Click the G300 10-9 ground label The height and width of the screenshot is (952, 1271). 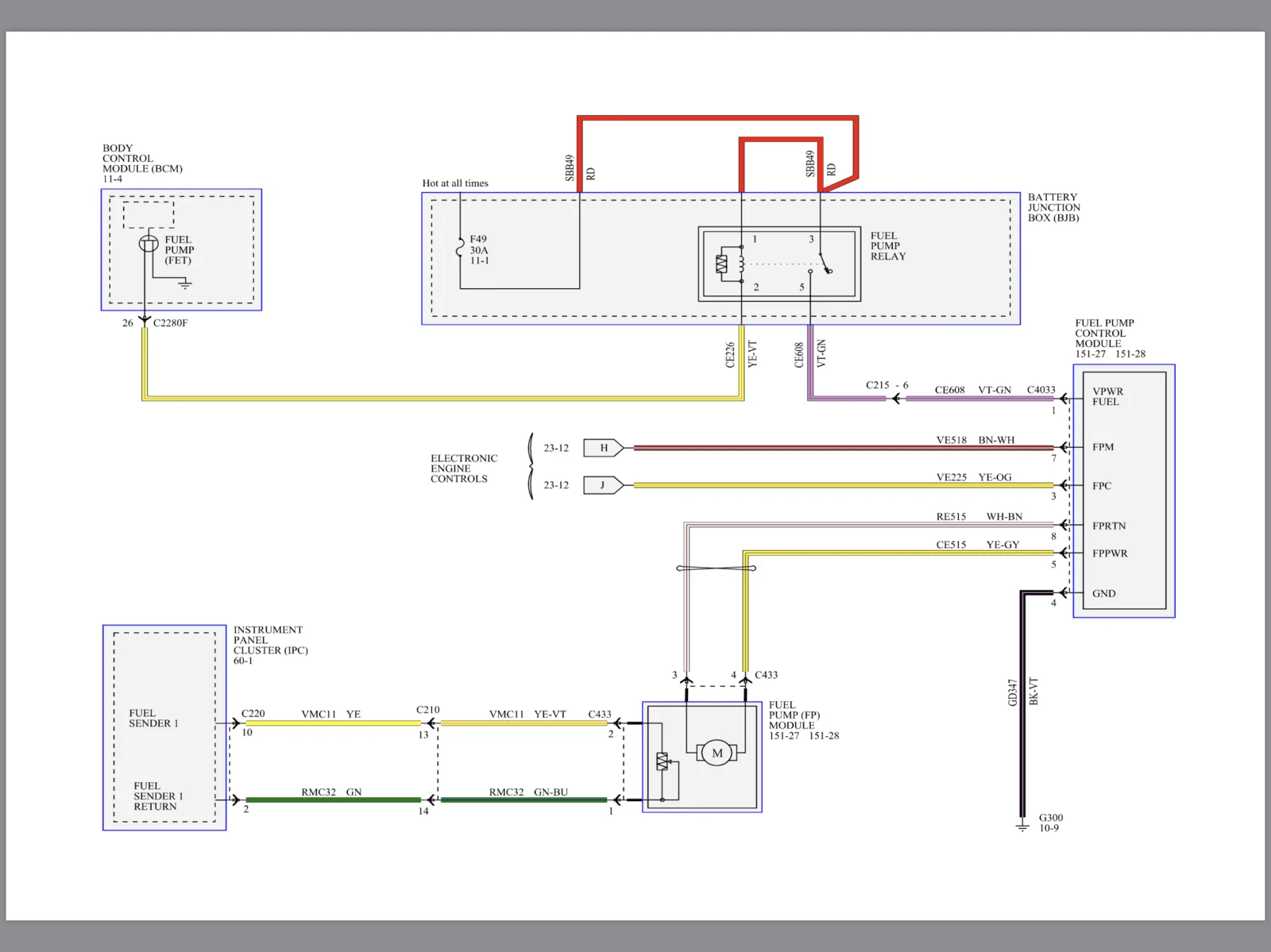[x=1051, y=823]
